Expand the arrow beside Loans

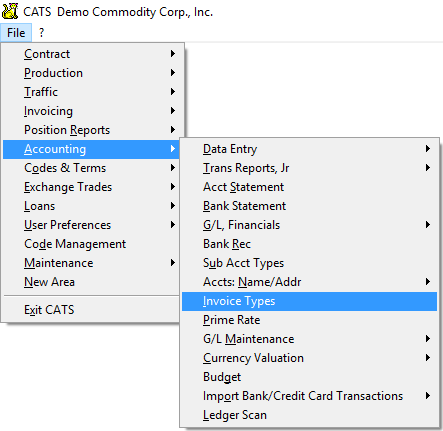(173, 205)
